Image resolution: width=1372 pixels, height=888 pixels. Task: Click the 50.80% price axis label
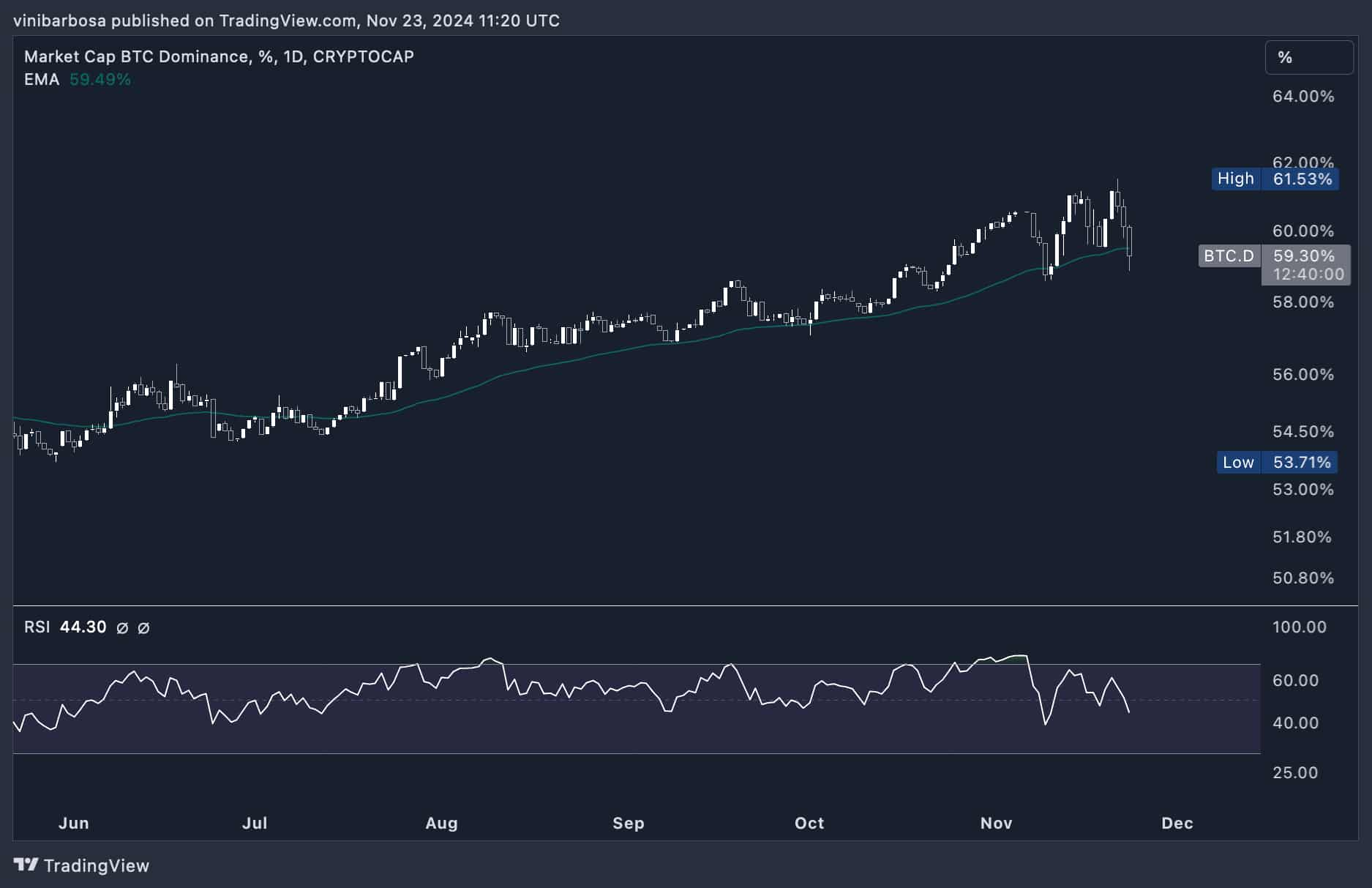coord(1303,578)
